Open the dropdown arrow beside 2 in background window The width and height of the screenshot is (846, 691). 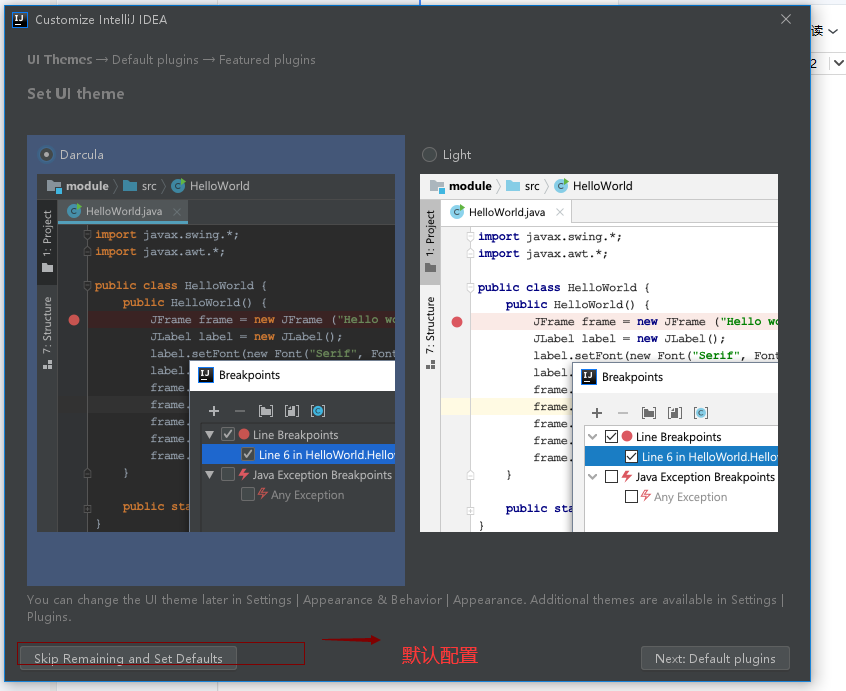point(838,63)
